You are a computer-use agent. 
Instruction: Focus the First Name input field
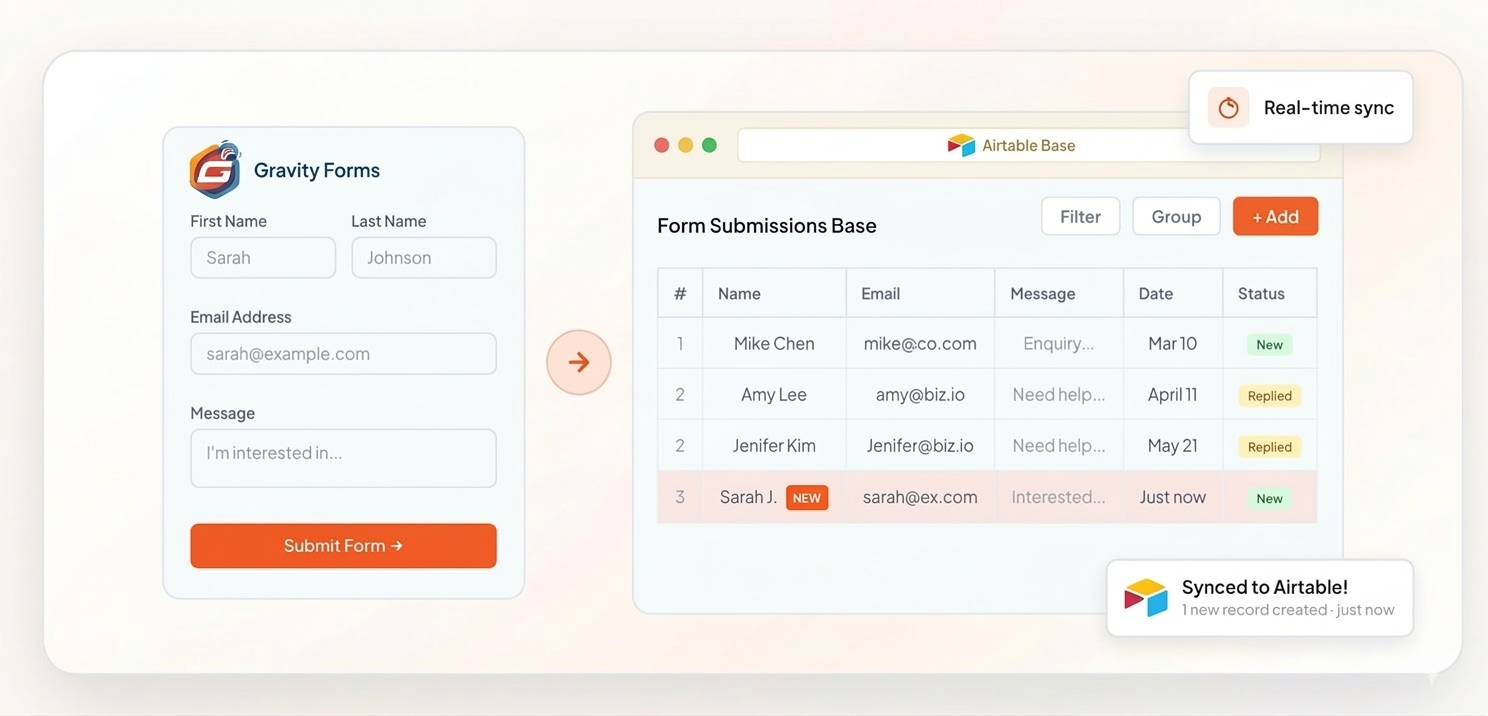pyautogui.click(x=263, y=257)
